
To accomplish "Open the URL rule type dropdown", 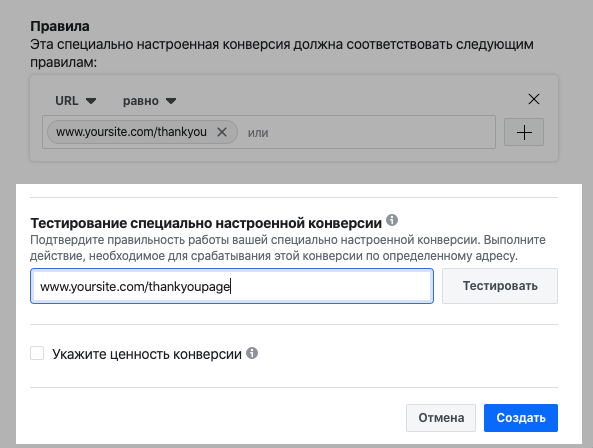I will 75,101.
